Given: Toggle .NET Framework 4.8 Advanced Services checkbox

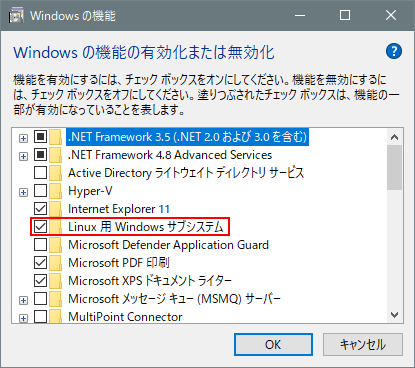Looking at the screenshot, I should [x=40, y=155].
